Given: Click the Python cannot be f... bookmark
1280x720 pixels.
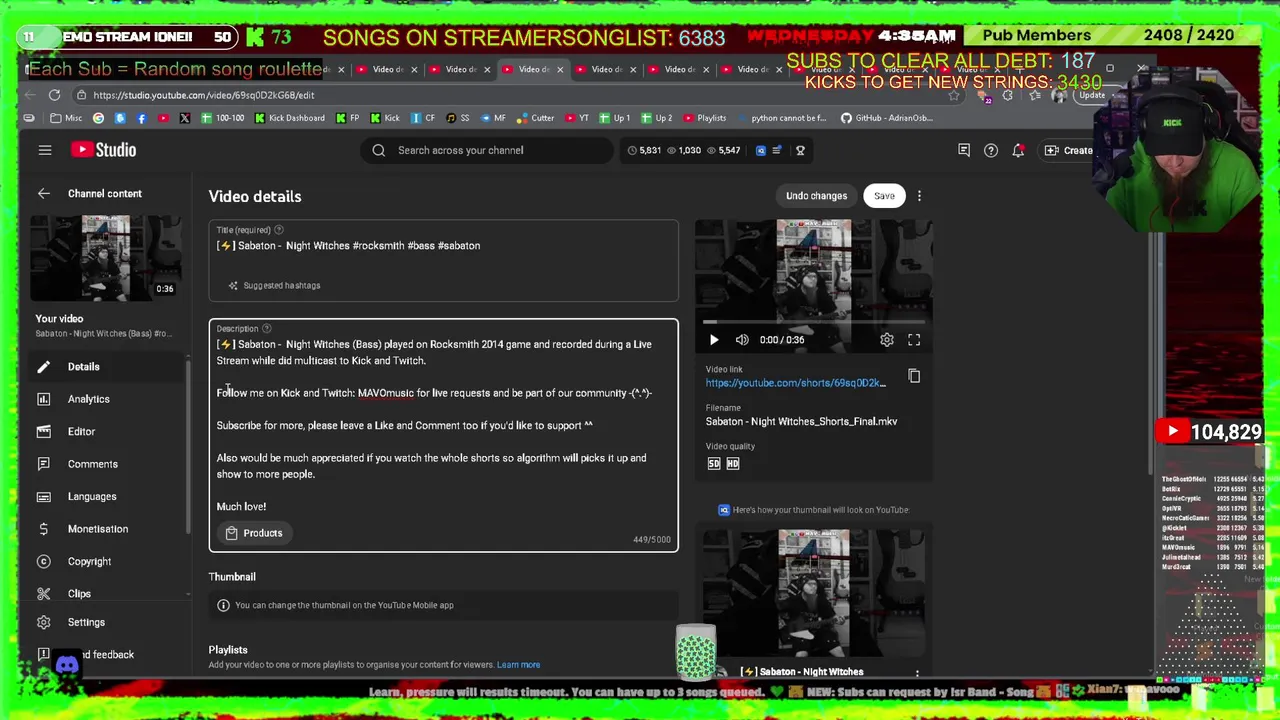Looking at the screenshot, I should pos(781,118).
